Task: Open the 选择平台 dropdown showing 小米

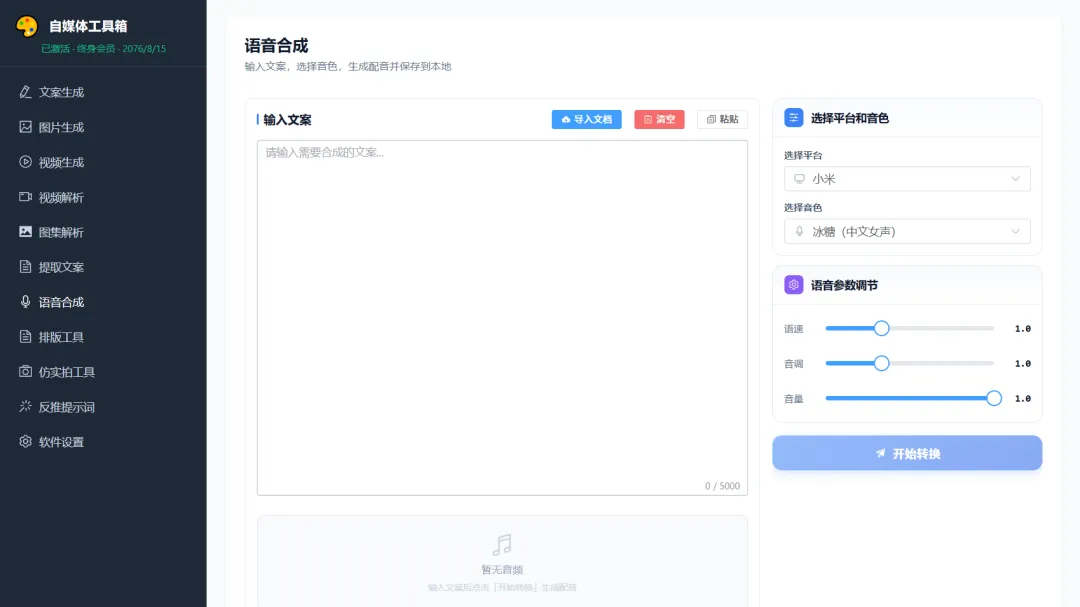Action: tap(907, 179)
